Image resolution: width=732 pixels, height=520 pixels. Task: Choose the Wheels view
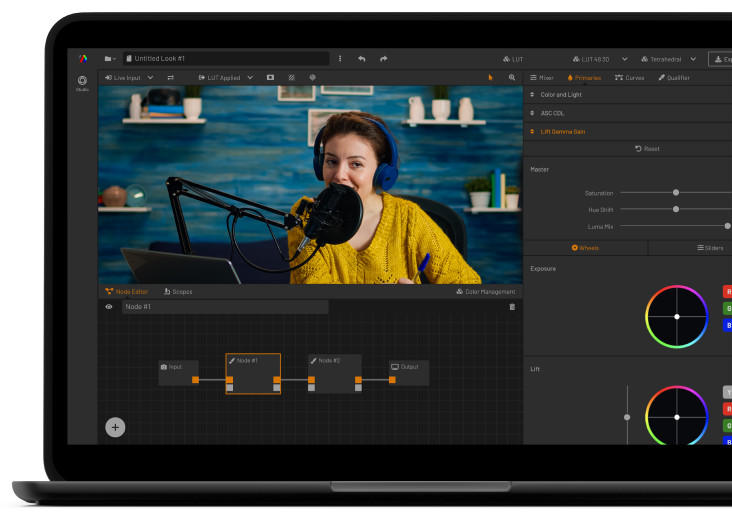[585, 248]
